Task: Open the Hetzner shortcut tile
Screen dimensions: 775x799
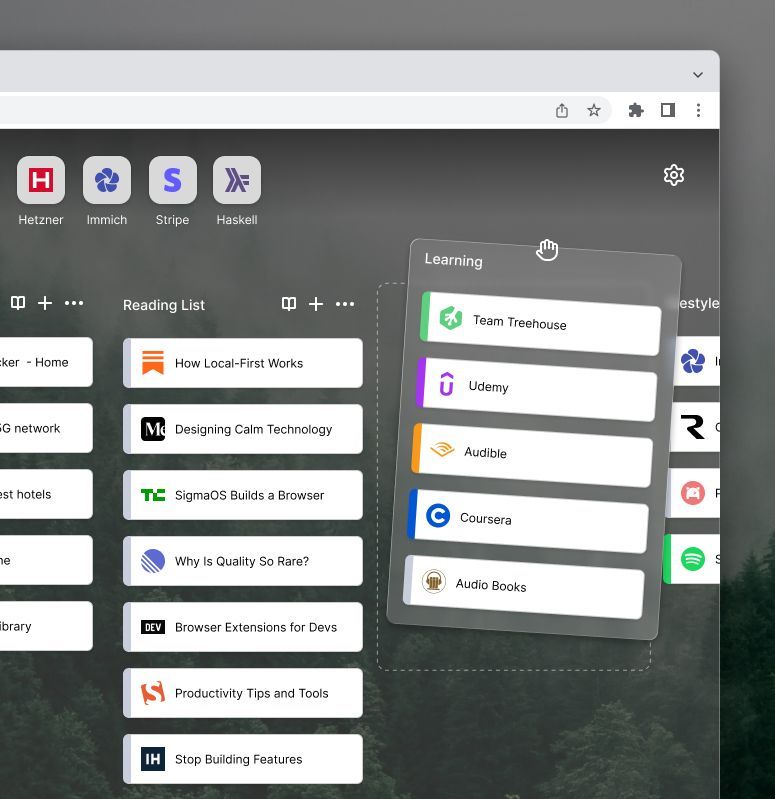Action: pos(41,180)
